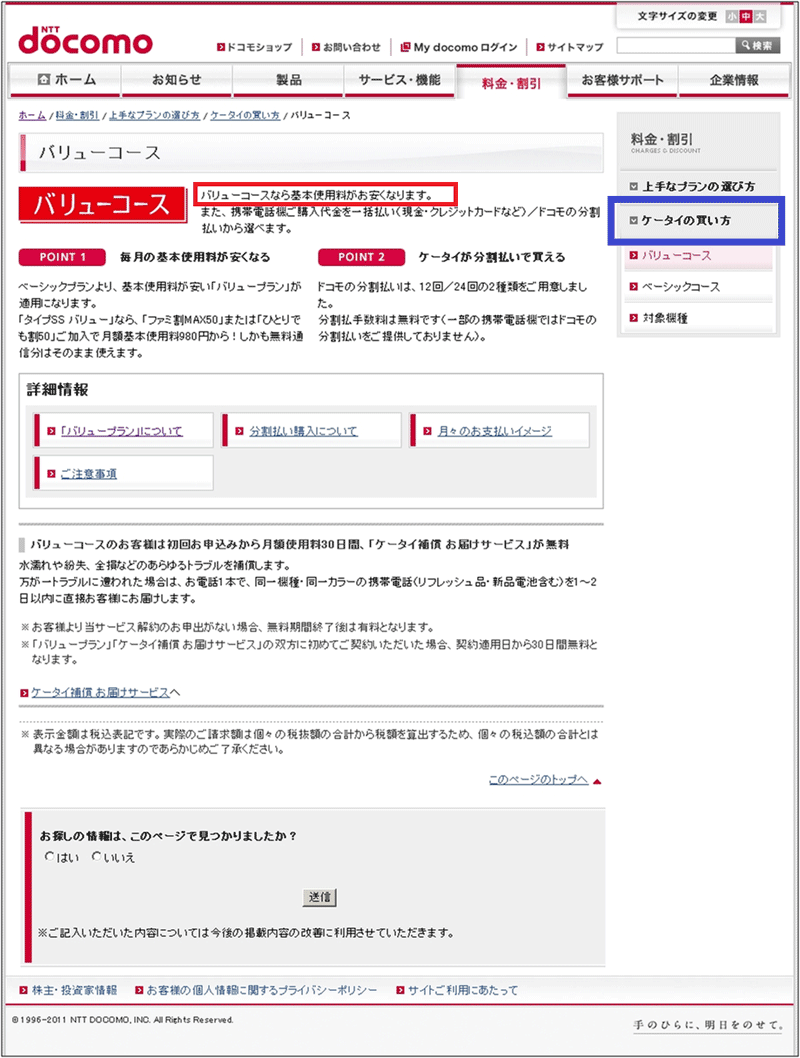800x1058 pixels.
Task: Click the search input field
Action: tap(676, 45)
